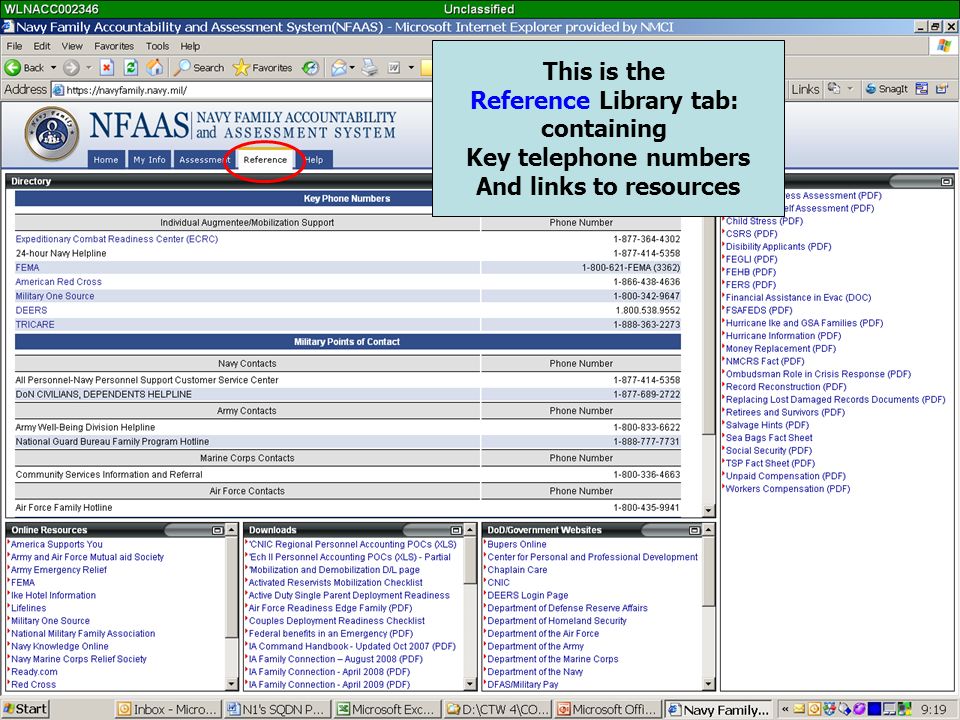Click the Mail envelope toolbar icon
The image size is (960, 720).
339,68
